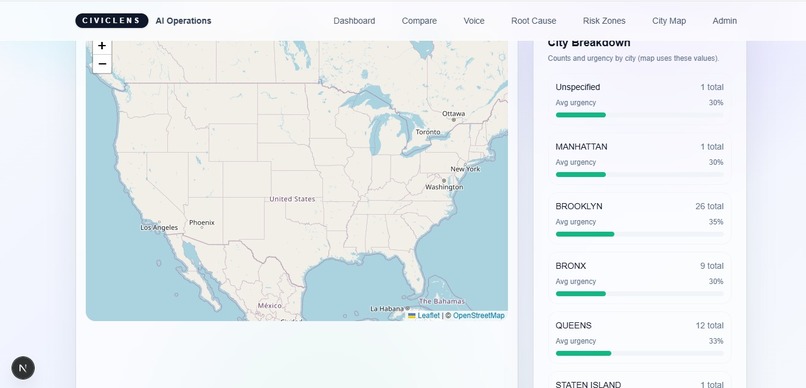This screenshot has height=388, width=806.
Task: Select the STATEN ISLAND city entry
Action: 639,381
